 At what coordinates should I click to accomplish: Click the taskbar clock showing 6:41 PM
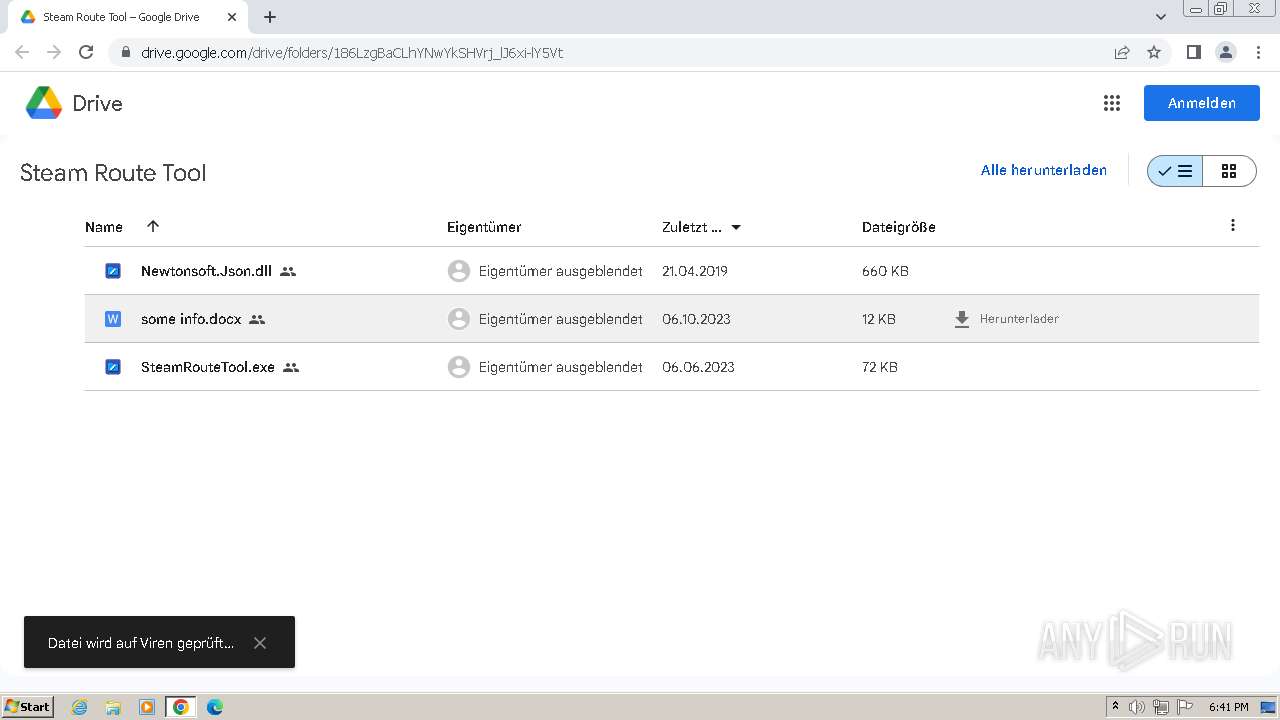pos(1228,707)
